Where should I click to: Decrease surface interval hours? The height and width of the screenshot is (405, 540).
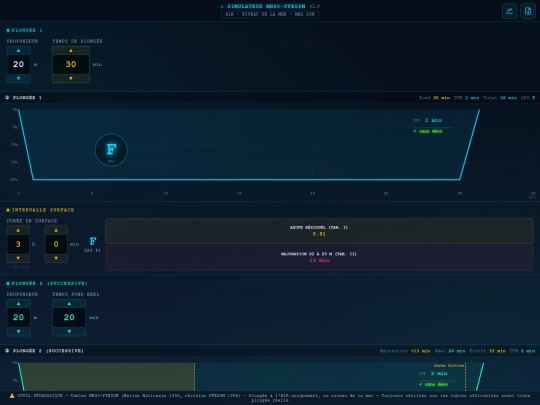18,258
